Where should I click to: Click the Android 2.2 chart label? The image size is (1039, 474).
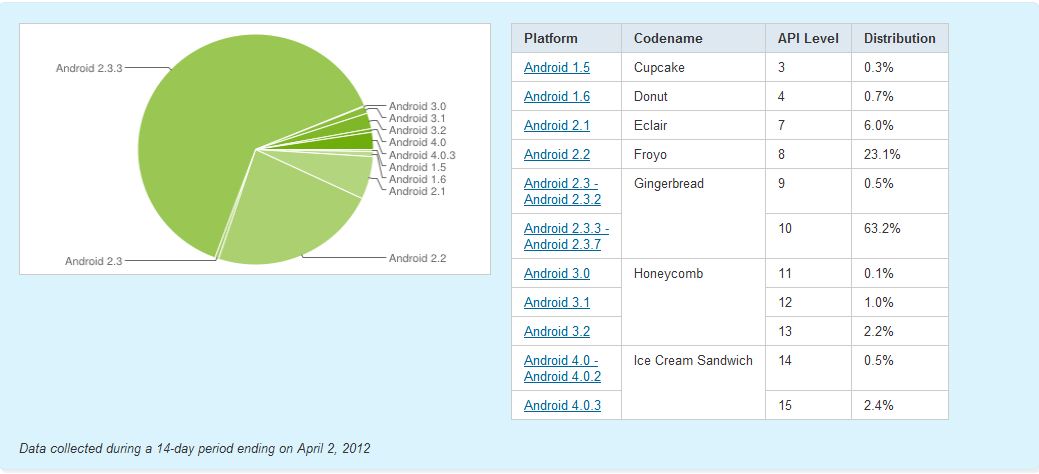(417, 259)
